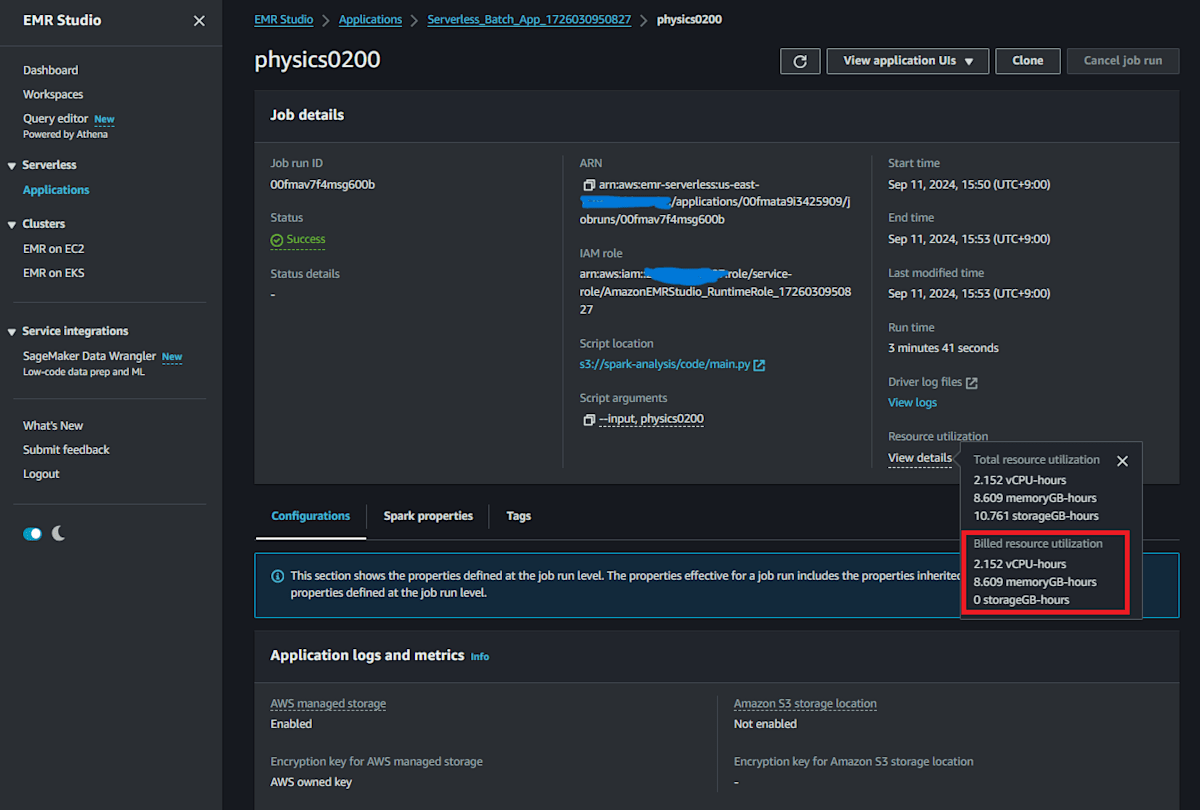Click the green Success status icon
The height and width of the screenshot is (810, 1200).
coord(277,240)
